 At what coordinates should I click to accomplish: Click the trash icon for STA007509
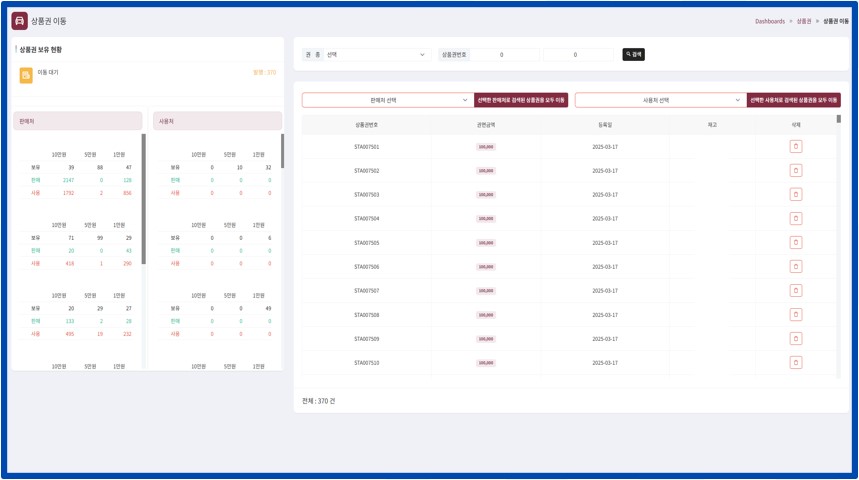[795, 339]
